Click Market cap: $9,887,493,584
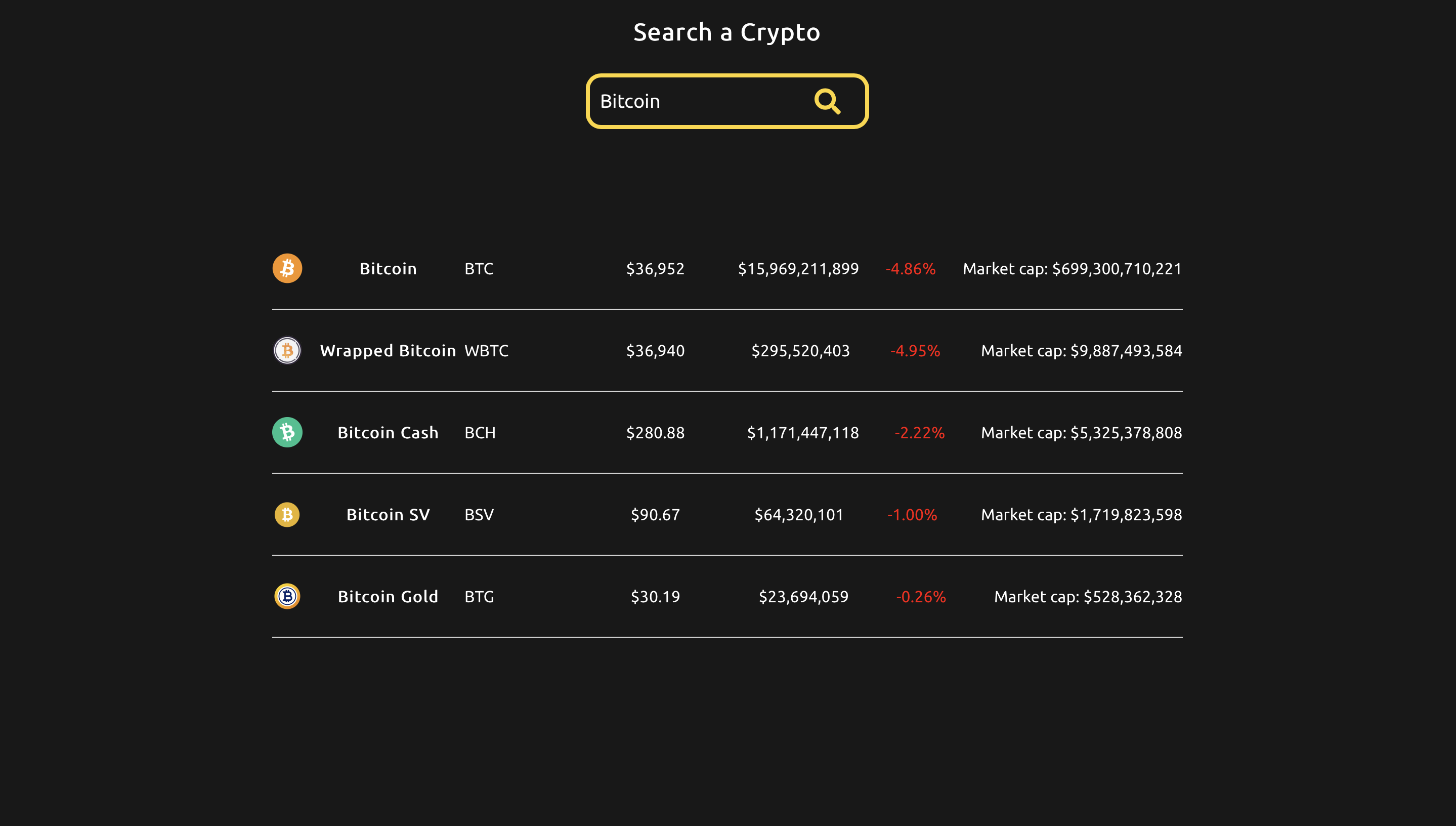The width and height of the screenshot is (1456, 826). pyautogui.click(x=1082, y=351)
